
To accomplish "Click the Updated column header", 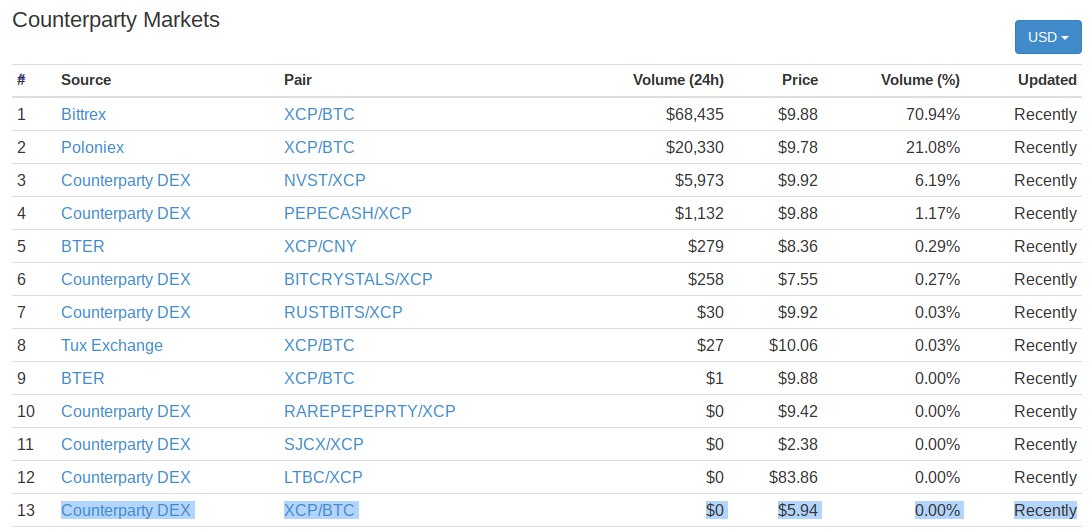I will point(1047,80).
